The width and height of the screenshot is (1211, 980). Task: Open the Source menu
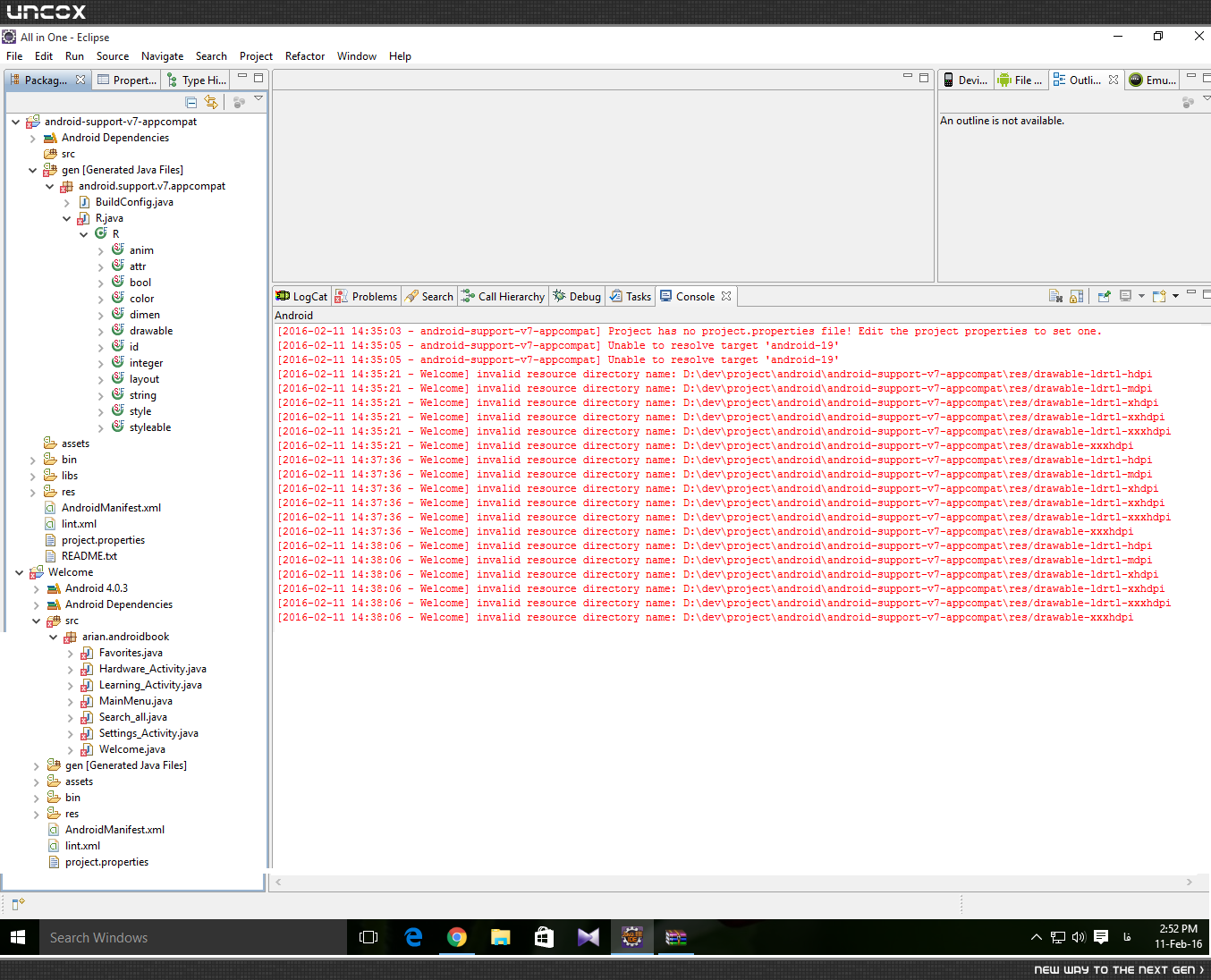113,56
